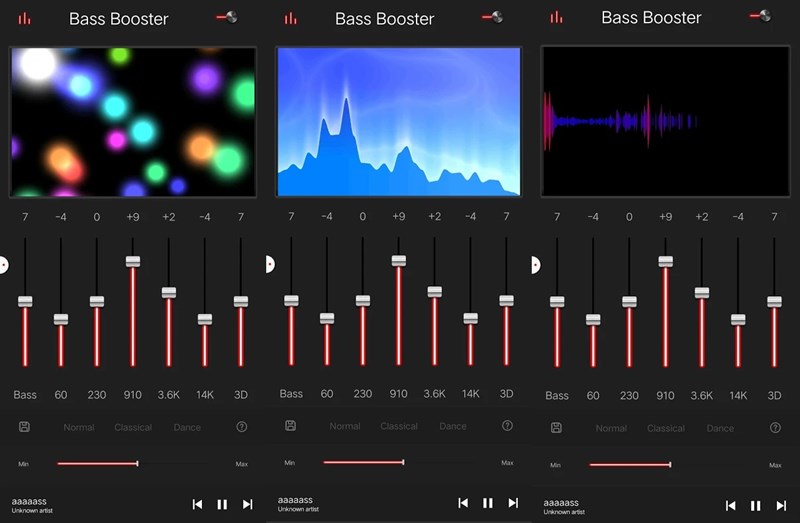This screenshot has height=523, width=800.
Task: Select the Normal preset in right panel
Action: pos(611,428)
